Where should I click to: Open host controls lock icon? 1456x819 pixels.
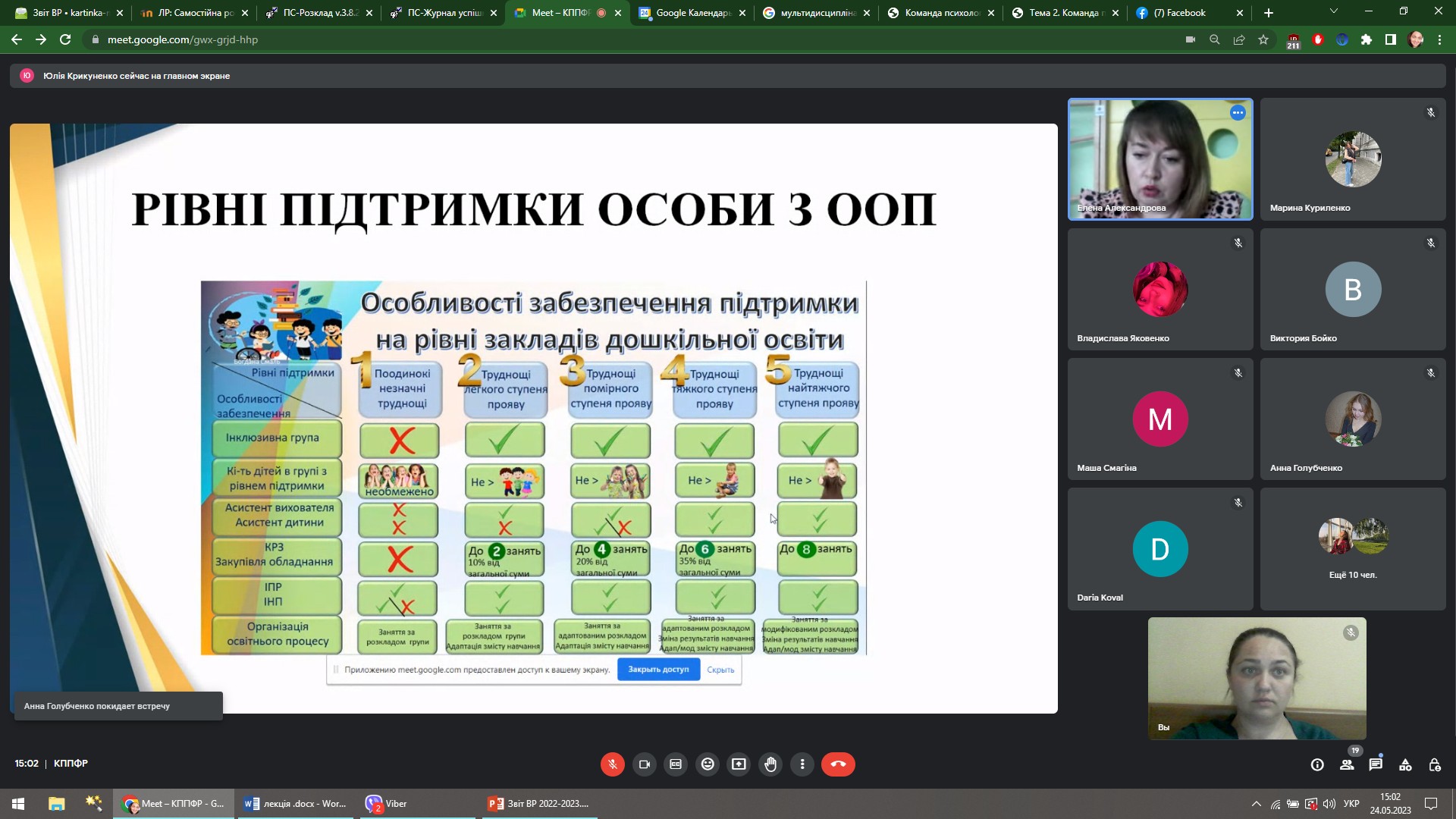[x=1435, y=765]
